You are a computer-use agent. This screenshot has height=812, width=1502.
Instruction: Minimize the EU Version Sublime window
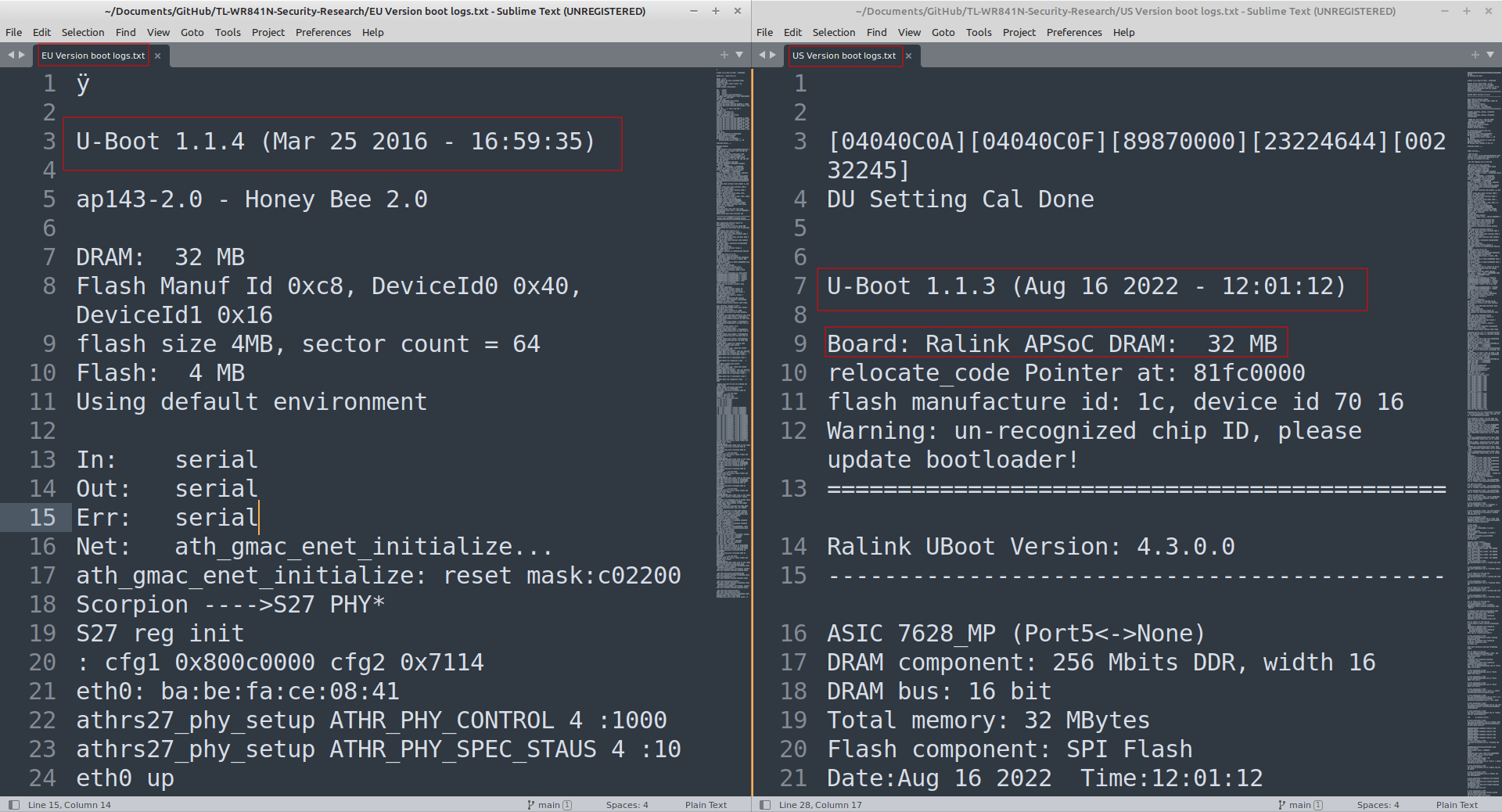tap(694, 11)
